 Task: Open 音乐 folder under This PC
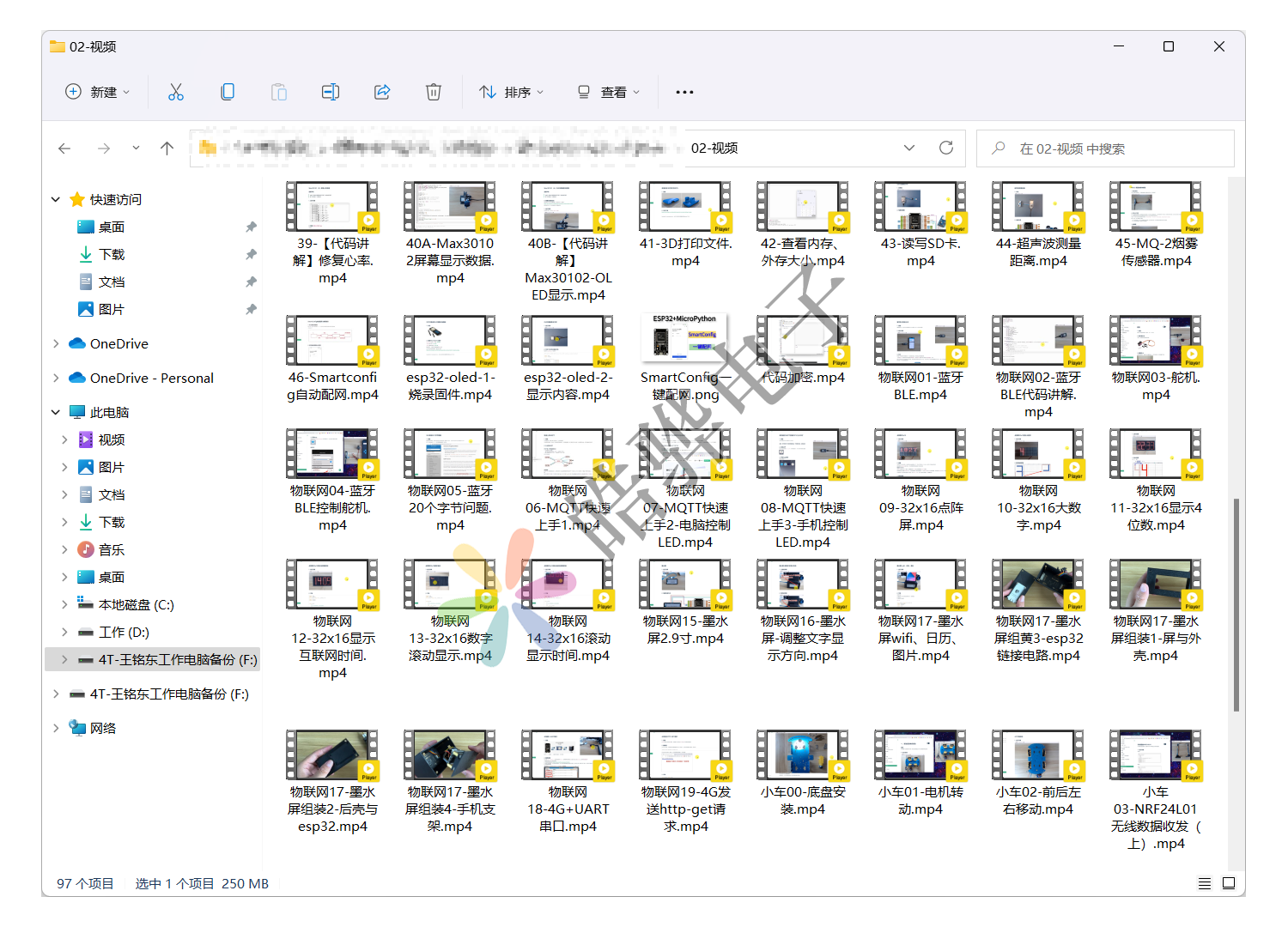click(112, 549)
